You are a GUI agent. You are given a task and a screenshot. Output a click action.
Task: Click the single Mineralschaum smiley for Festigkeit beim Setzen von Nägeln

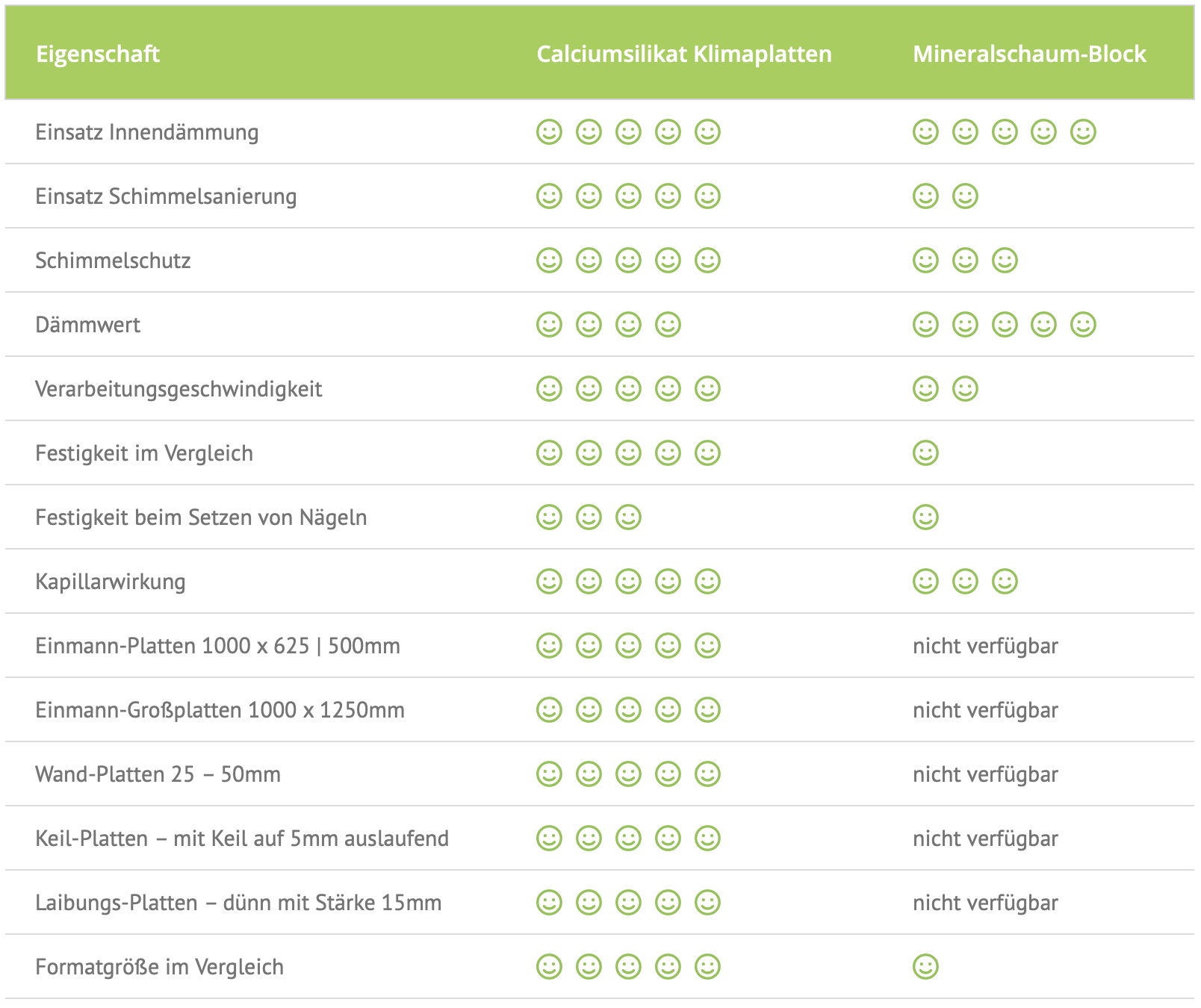pos(925,517)
